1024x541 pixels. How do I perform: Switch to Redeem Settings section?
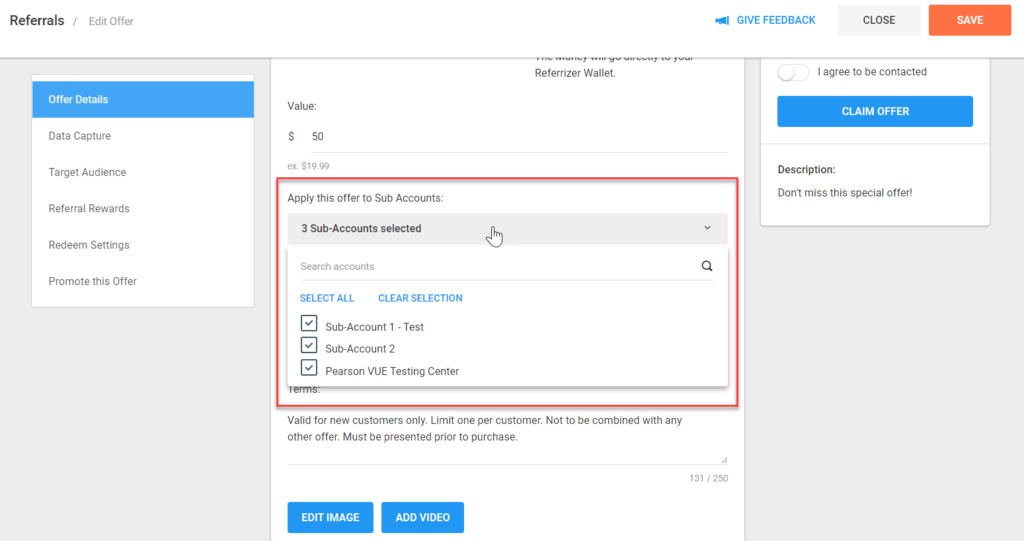coord(87,245)
